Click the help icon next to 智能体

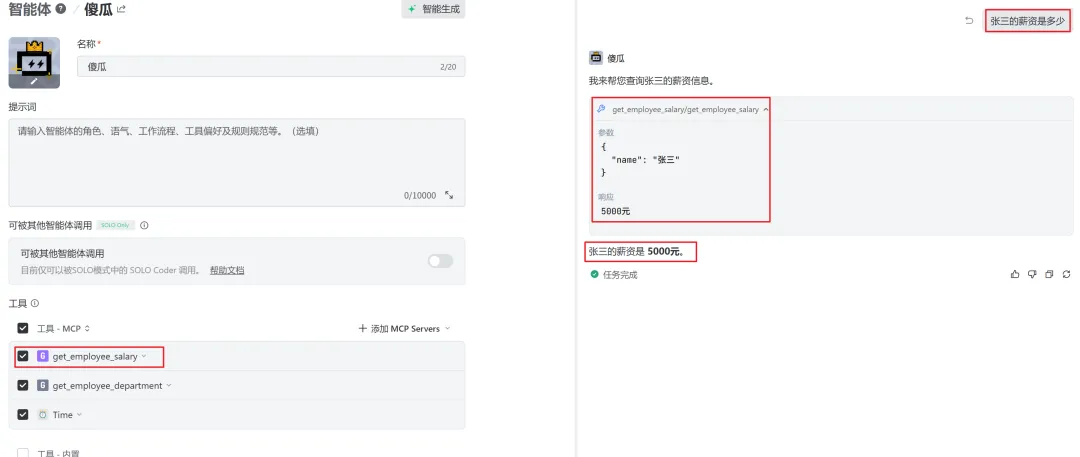[x=61, y=9]
